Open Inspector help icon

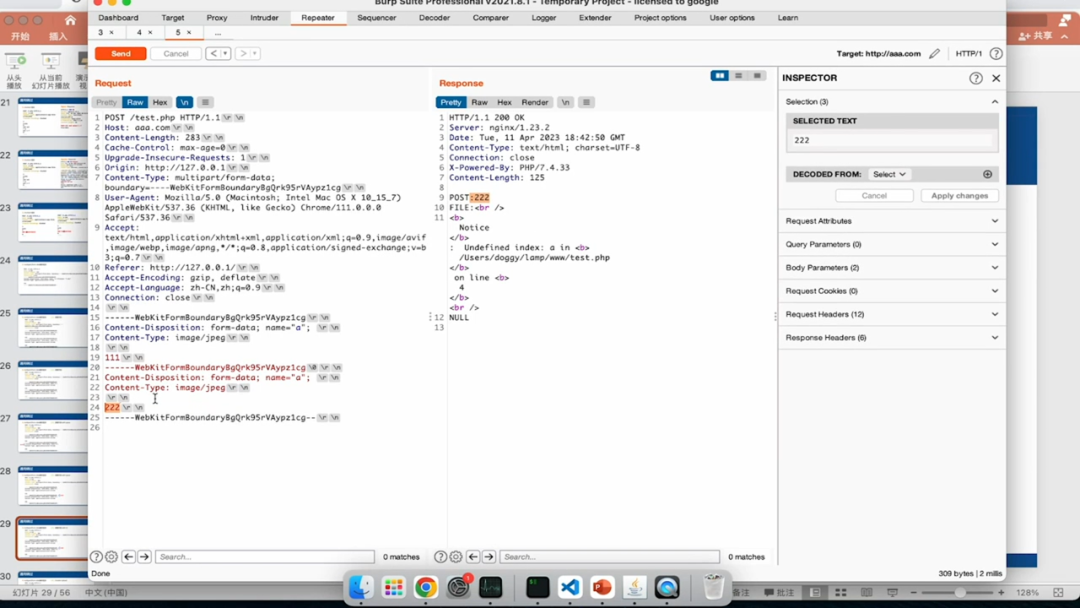tap(975, 78)
